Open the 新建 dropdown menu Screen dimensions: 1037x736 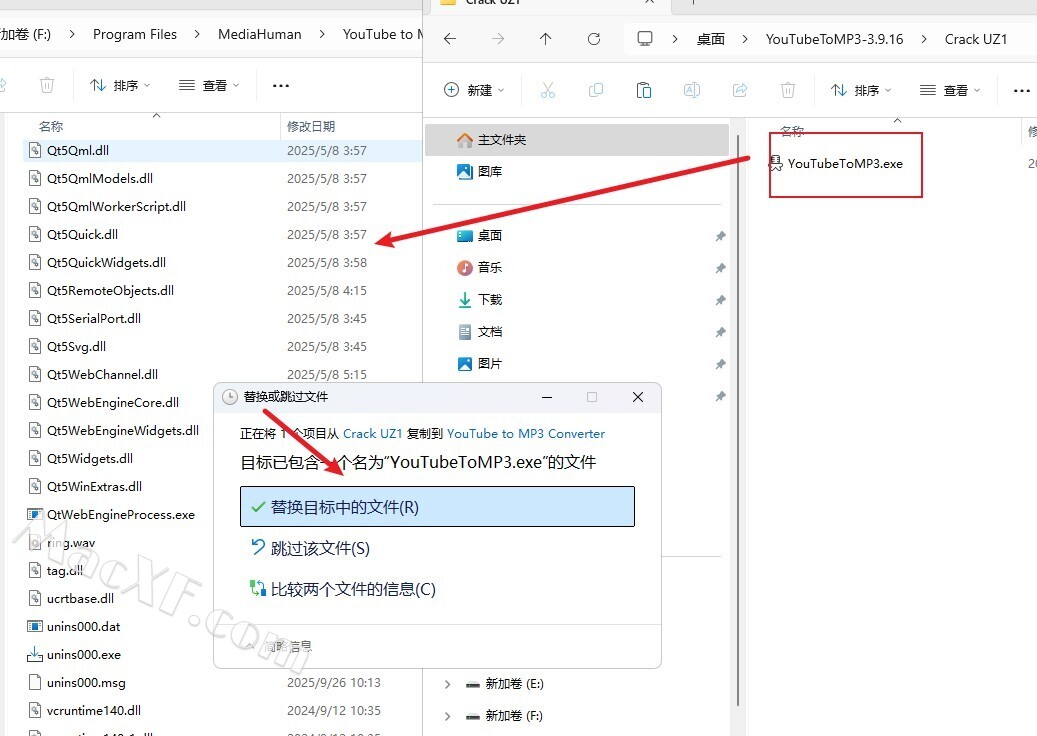(474, 90)
